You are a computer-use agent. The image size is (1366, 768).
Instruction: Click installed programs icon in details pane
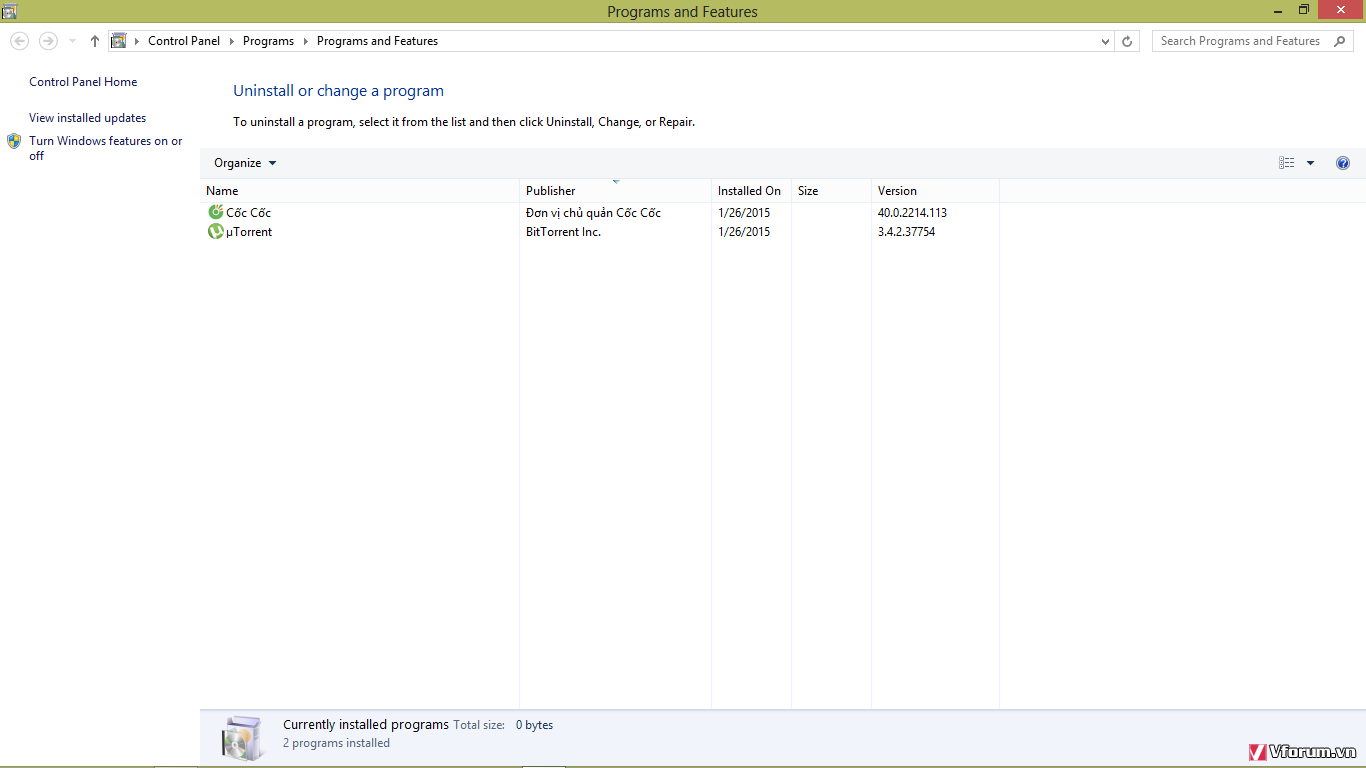click(243, 738)
